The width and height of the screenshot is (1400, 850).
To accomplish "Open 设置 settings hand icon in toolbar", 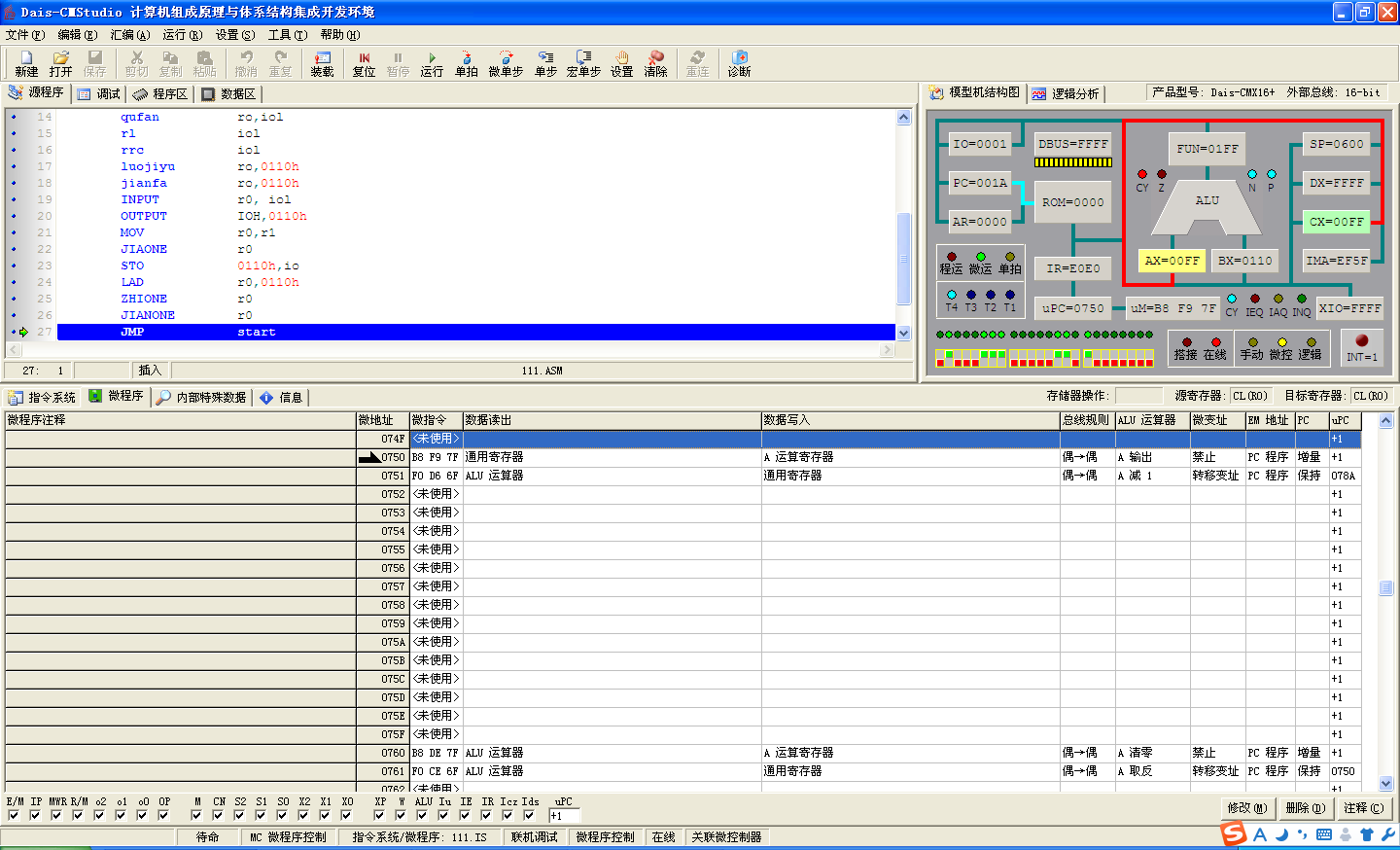I will click(x=621, y=64).
